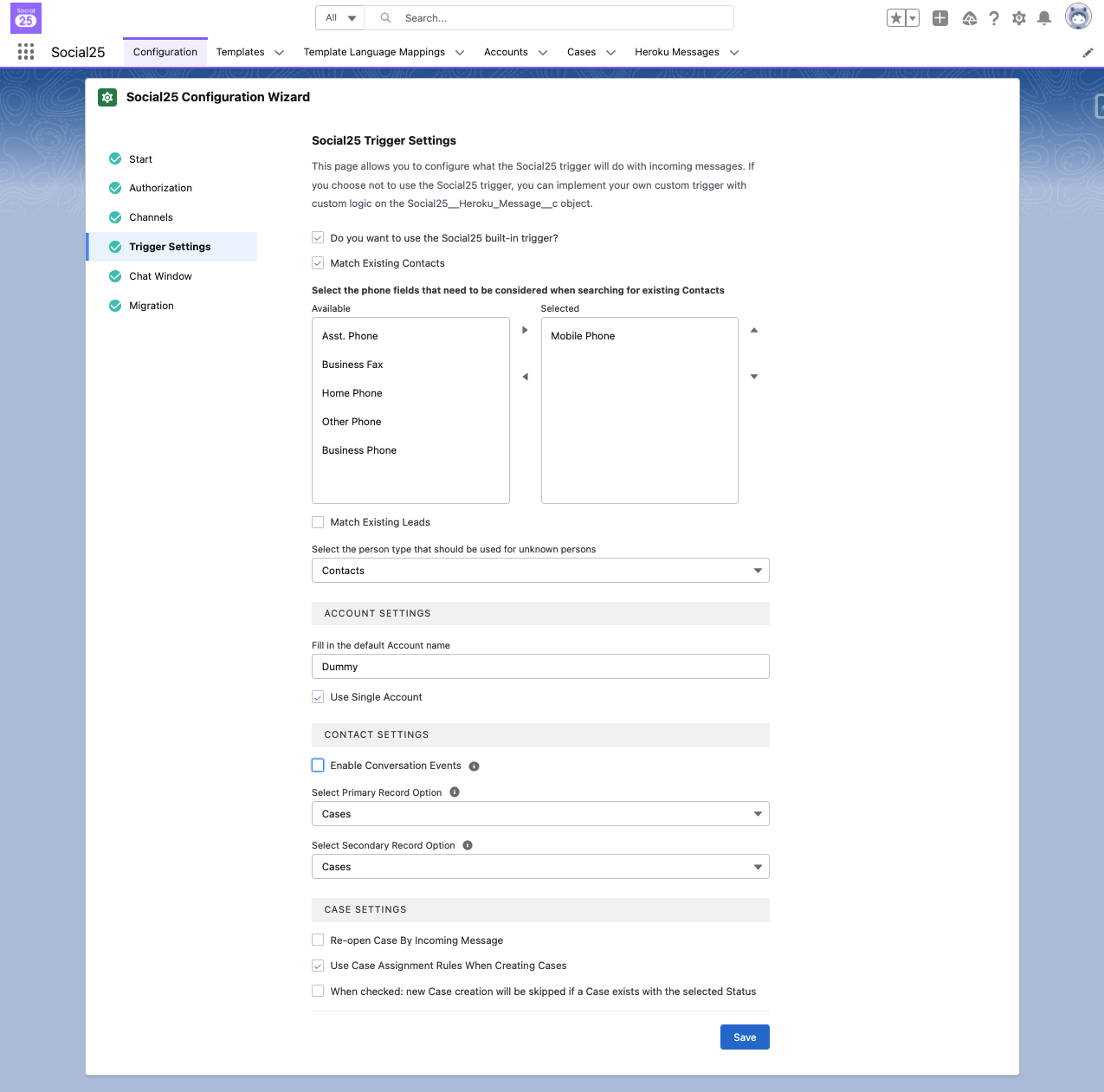The image size is (1104, 1092).
Task: Open the unknown persons type dropdown
Action: click(x=540, y=571)
